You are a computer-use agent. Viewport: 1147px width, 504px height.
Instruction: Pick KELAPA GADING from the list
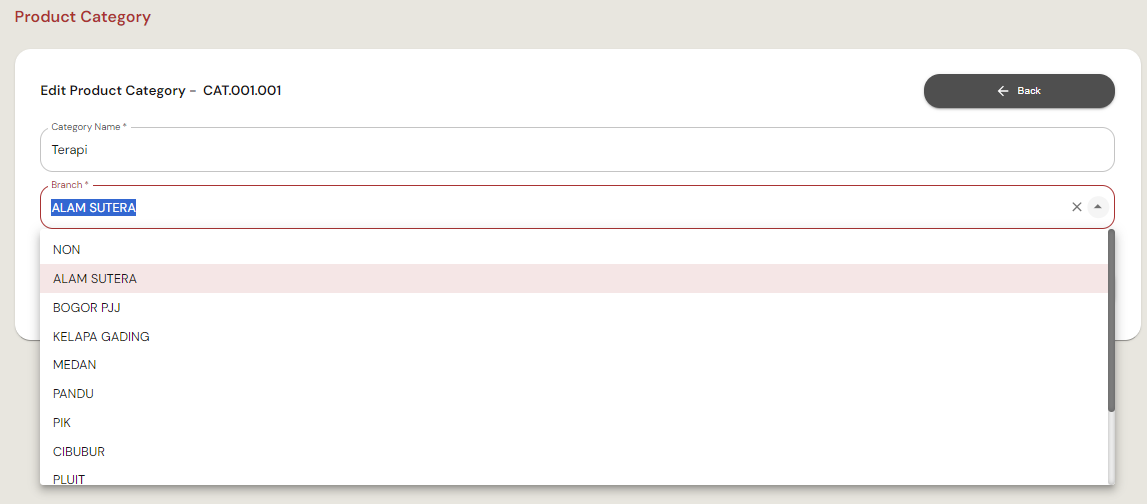pos(101,337)
